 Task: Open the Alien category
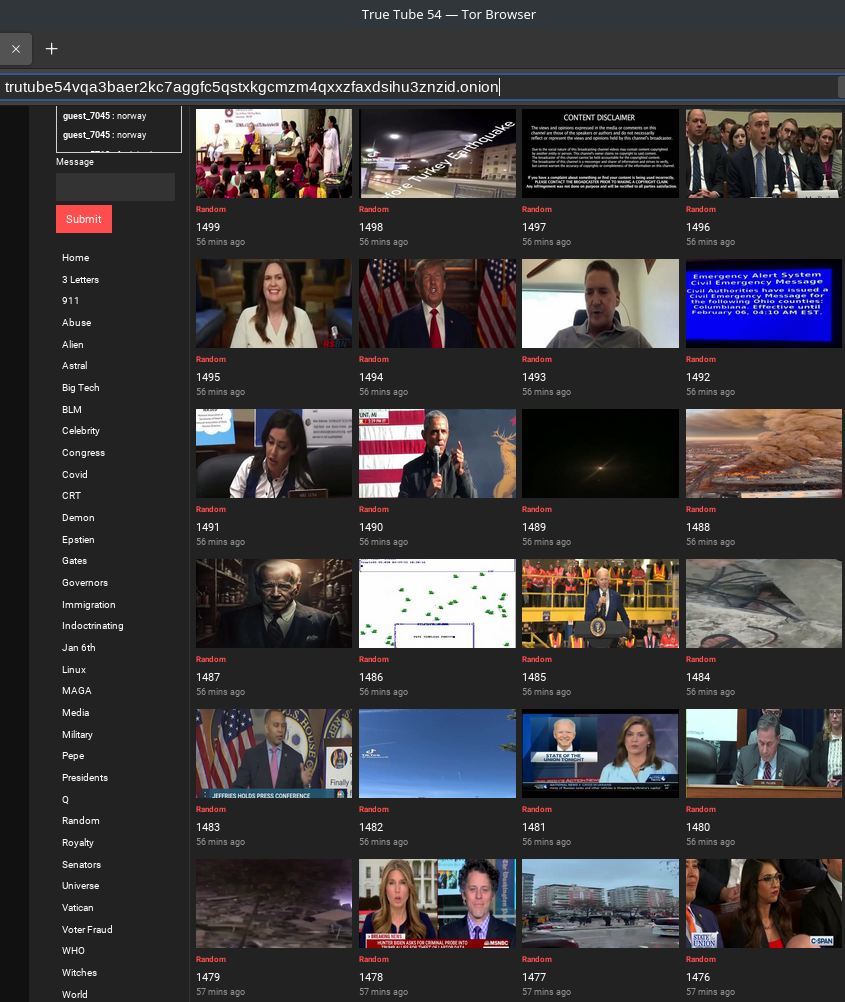pyautogui.click(x=73, y=344)
